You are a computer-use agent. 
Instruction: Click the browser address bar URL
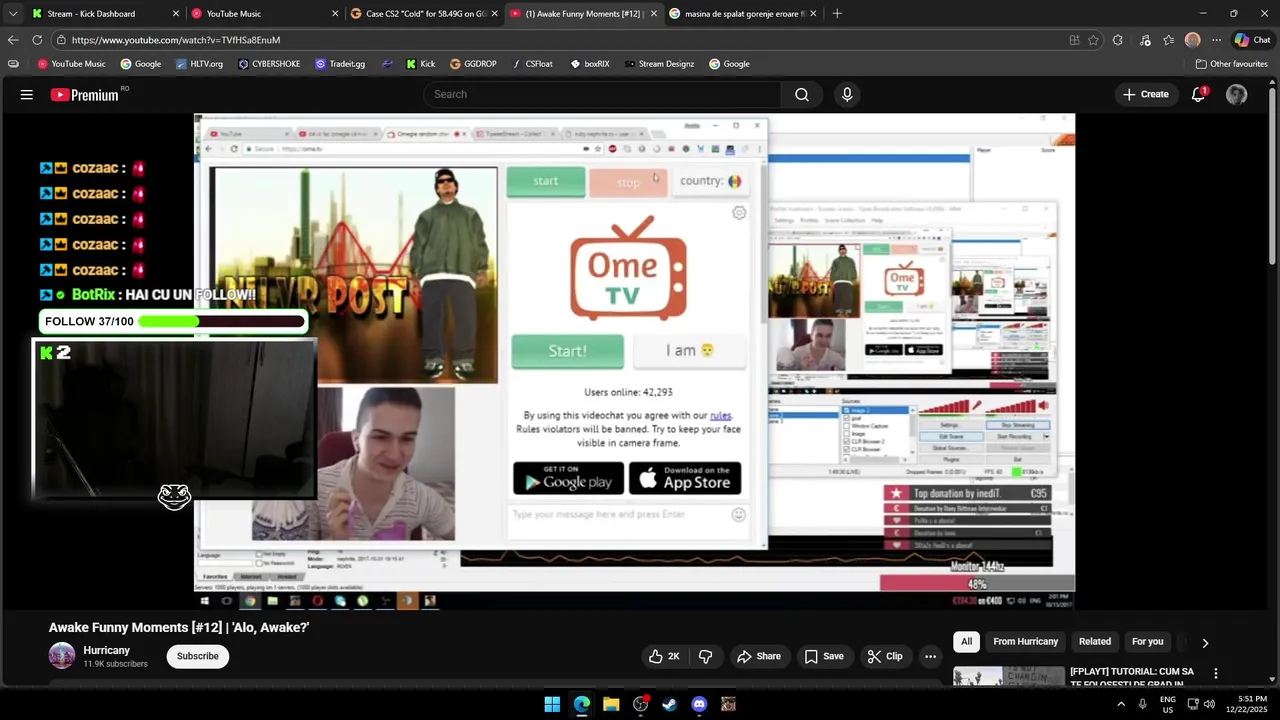176,40
